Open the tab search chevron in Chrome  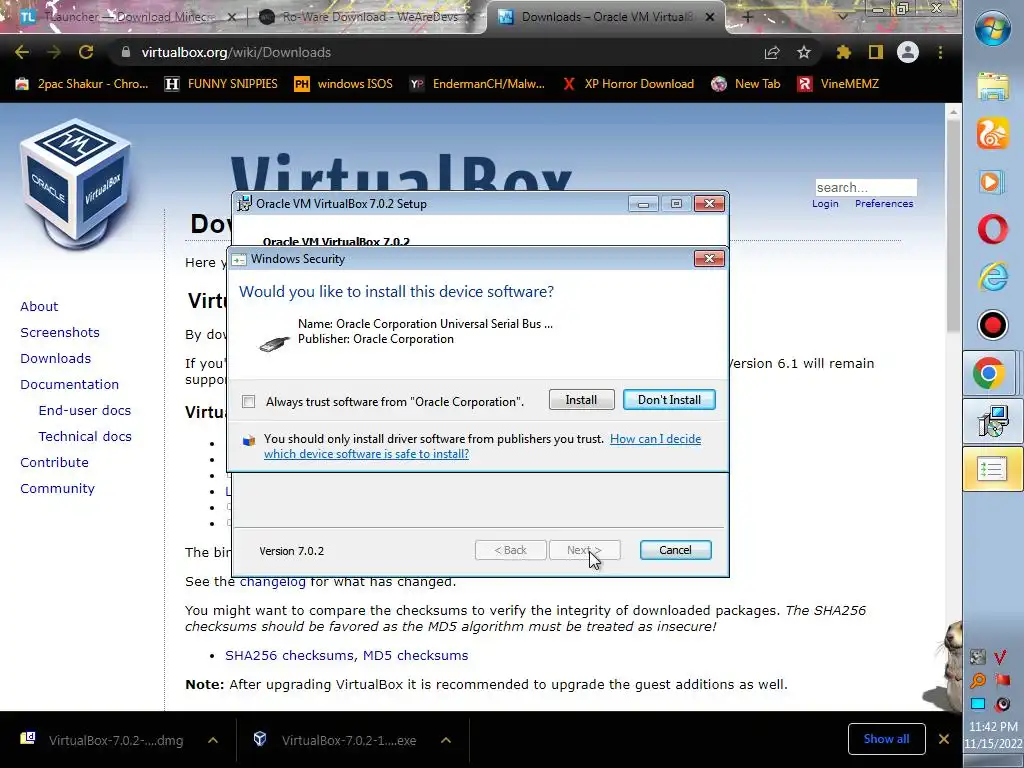842,16
